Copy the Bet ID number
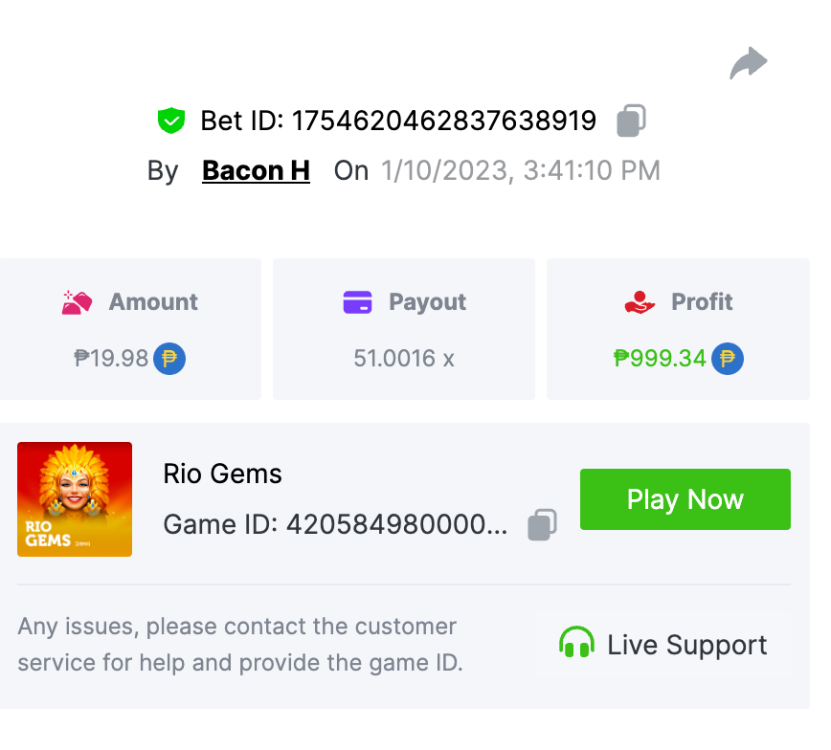 pyautogui.click(x=631, y=121)
